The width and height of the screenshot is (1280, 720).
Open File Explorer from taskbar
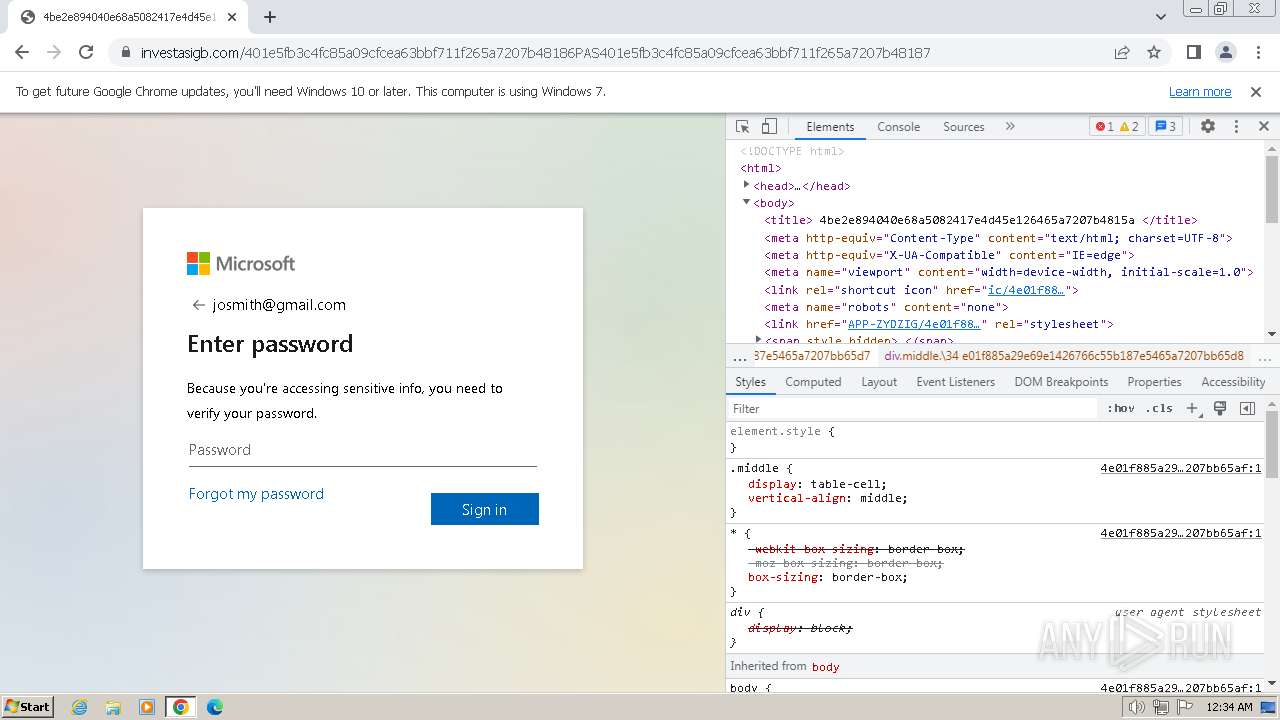pos(113,707)
